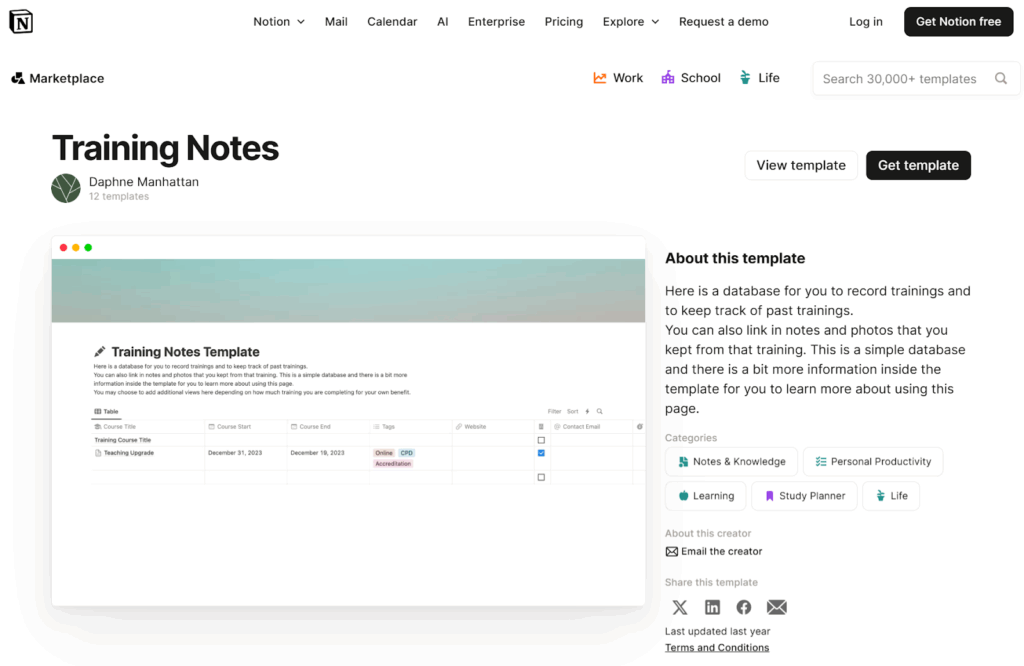
Task: Select the Study Planner category
Action: [805, 496]
